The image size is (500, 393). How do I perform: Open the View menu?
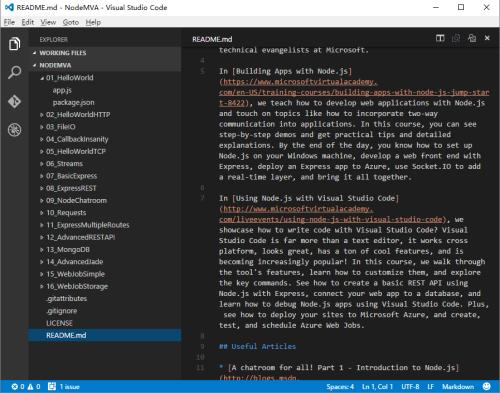(48, 22)
